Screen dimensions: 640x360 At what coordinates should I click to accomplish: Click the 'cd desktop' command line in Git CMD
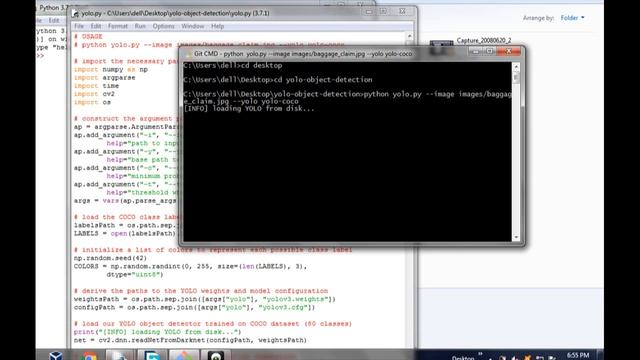tap(233, 66)
